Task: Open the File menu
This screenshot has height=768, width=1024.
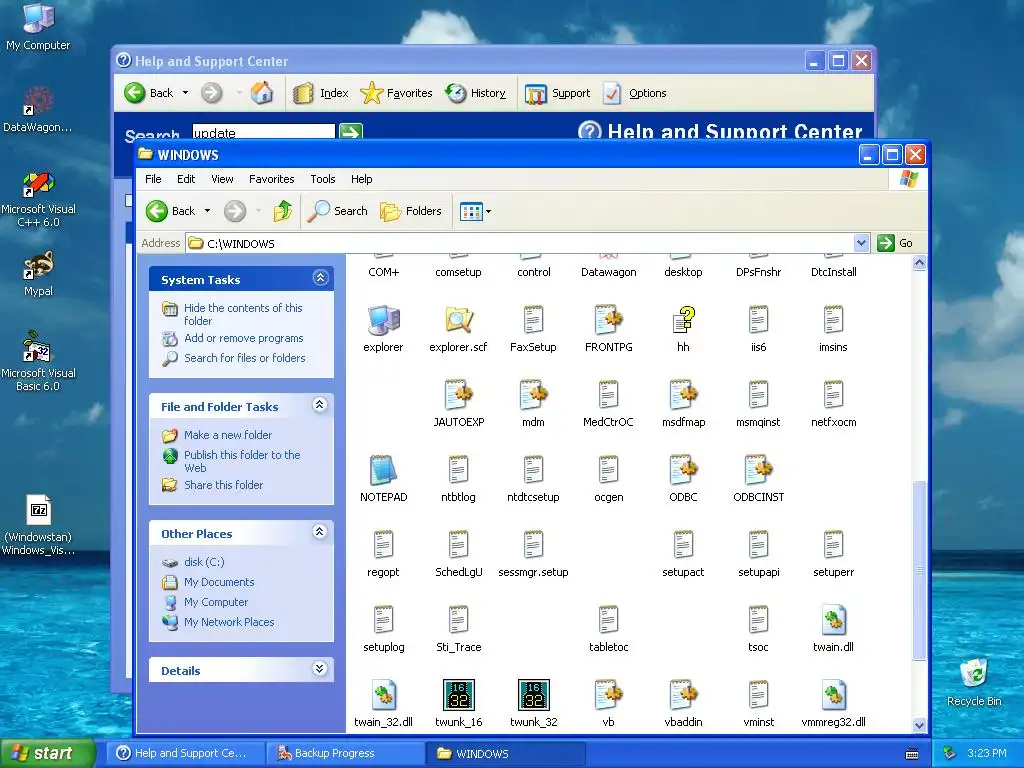Action: pos(153,179)
